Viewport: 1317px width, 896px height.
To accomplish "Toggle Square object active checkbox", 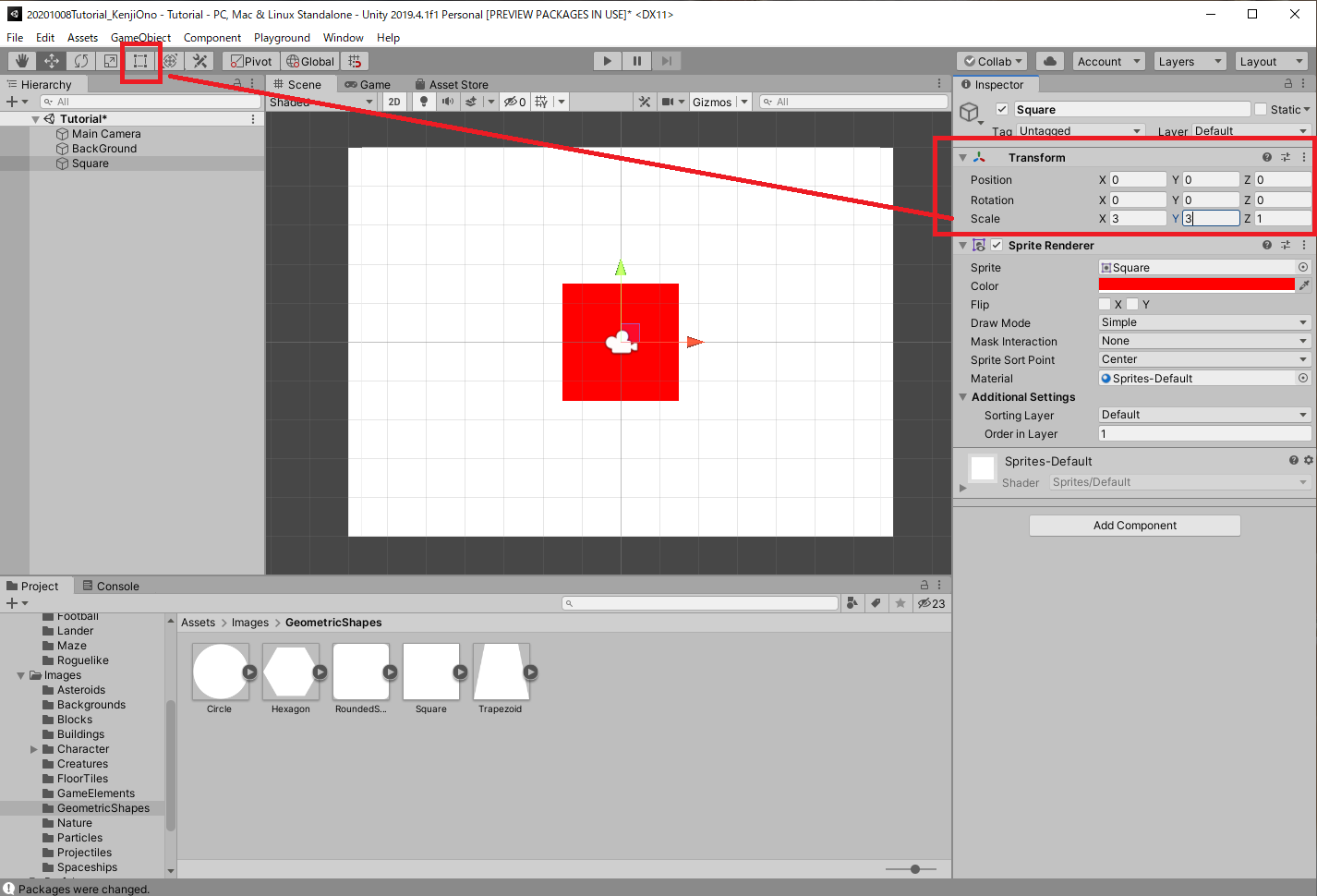I will click(1002, 109).
